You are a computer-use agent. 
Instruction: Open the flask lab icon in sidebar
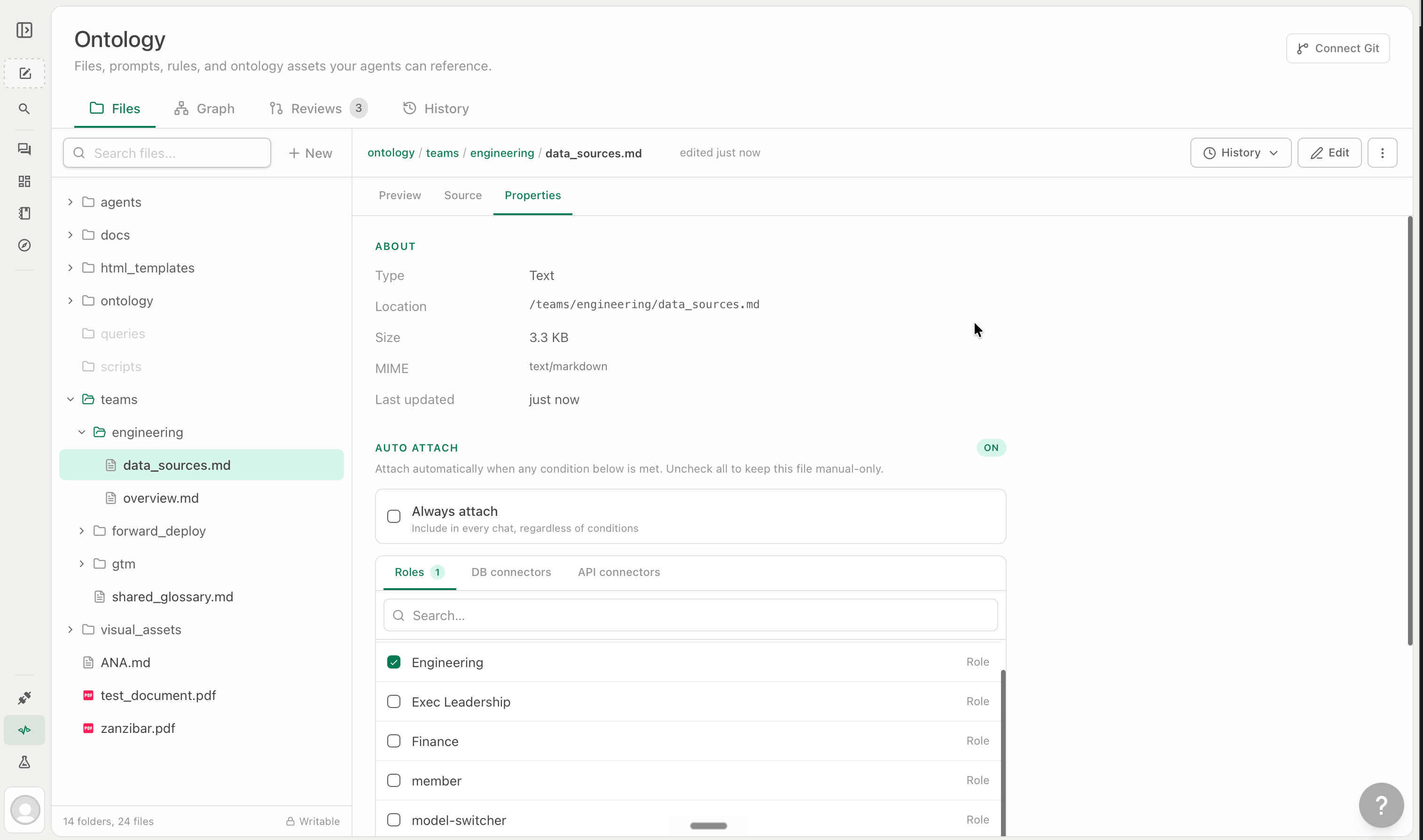pyautogui.click(x=24, y=762)
